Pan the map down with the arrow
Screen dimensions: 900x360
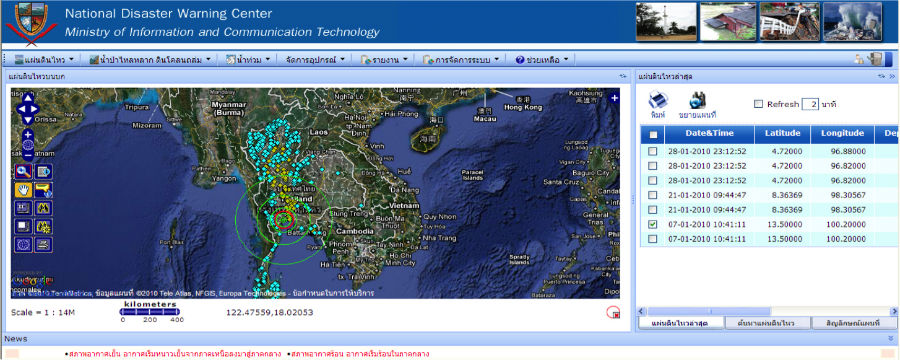(28, 119)
